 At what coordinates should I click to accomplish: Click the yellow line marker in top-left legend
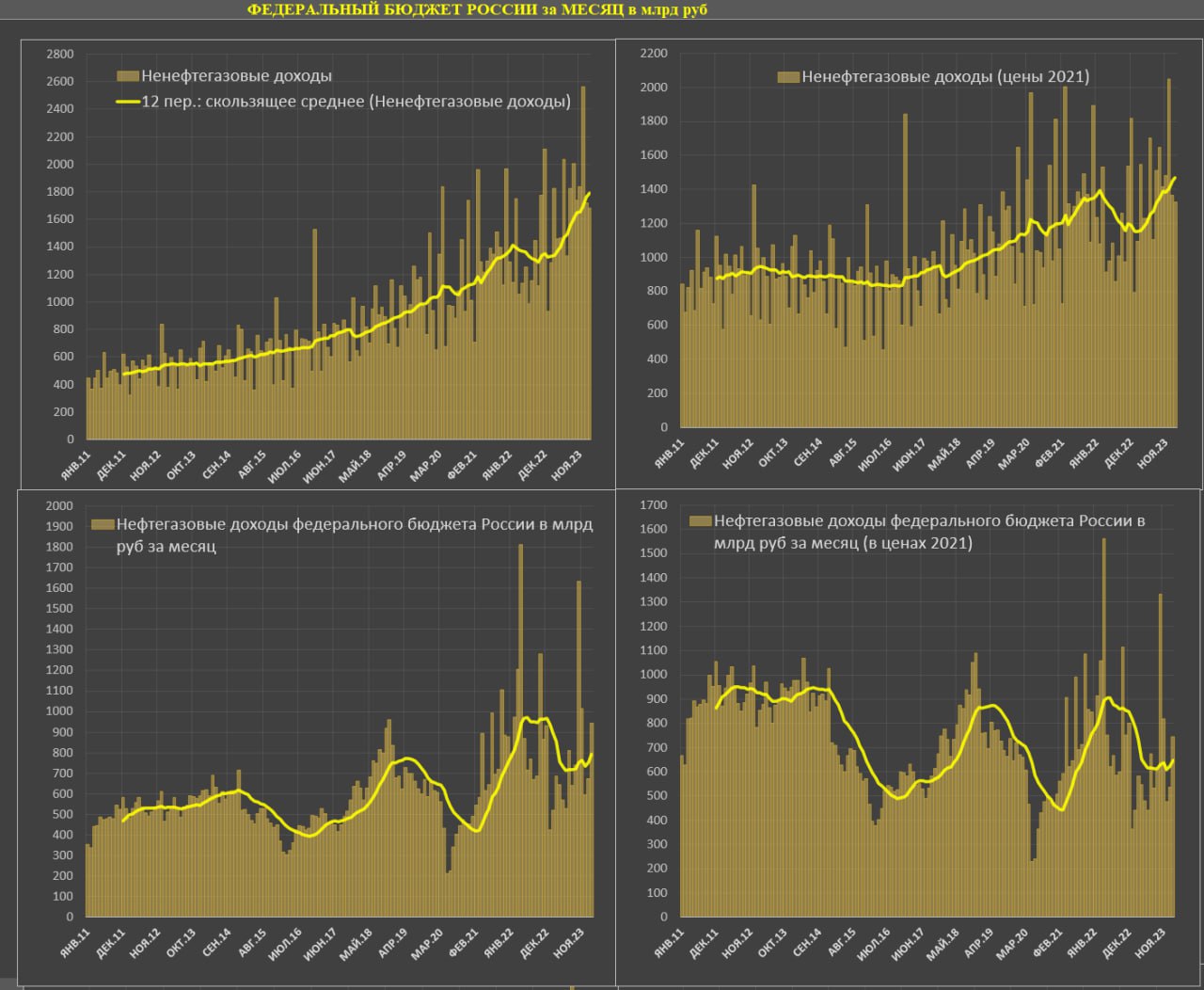click(x=128, y=102)
